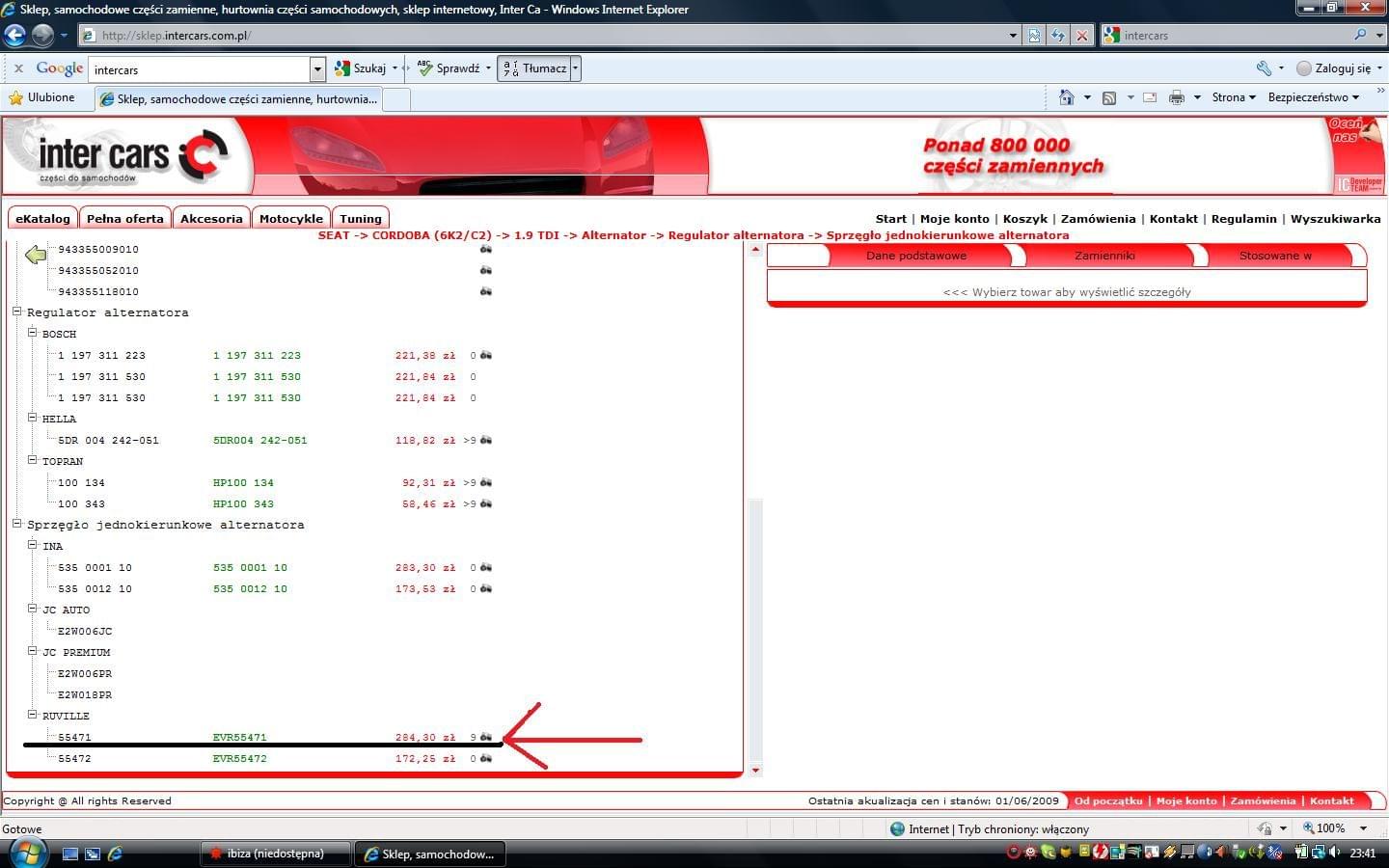Viewport: 1389px width, 868px height.
Task: Switch to the Zamienniki tab
Action: (x=1104, y=256)
